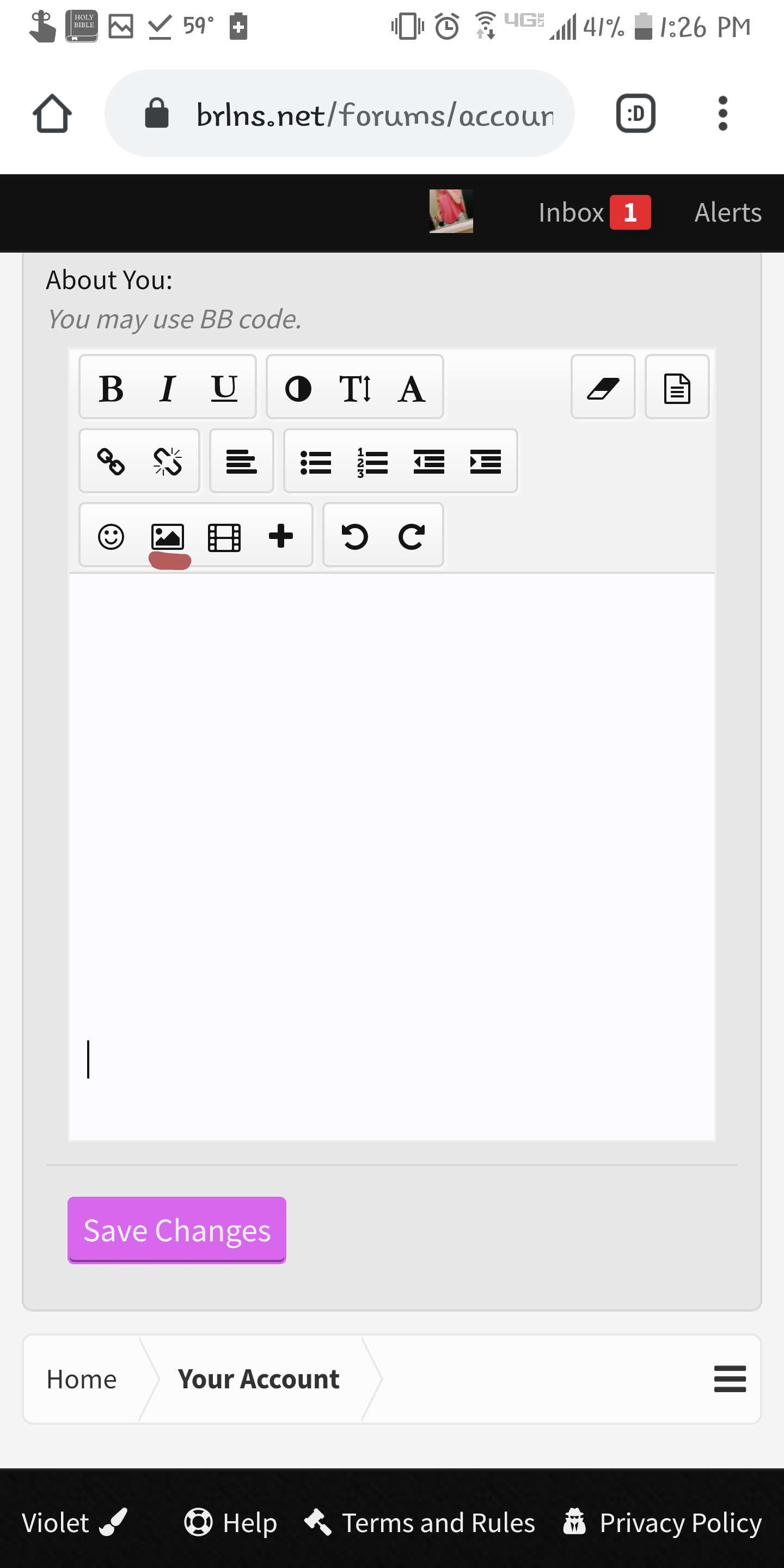Toggle bold formatting in editor

(x=111, y=388)
